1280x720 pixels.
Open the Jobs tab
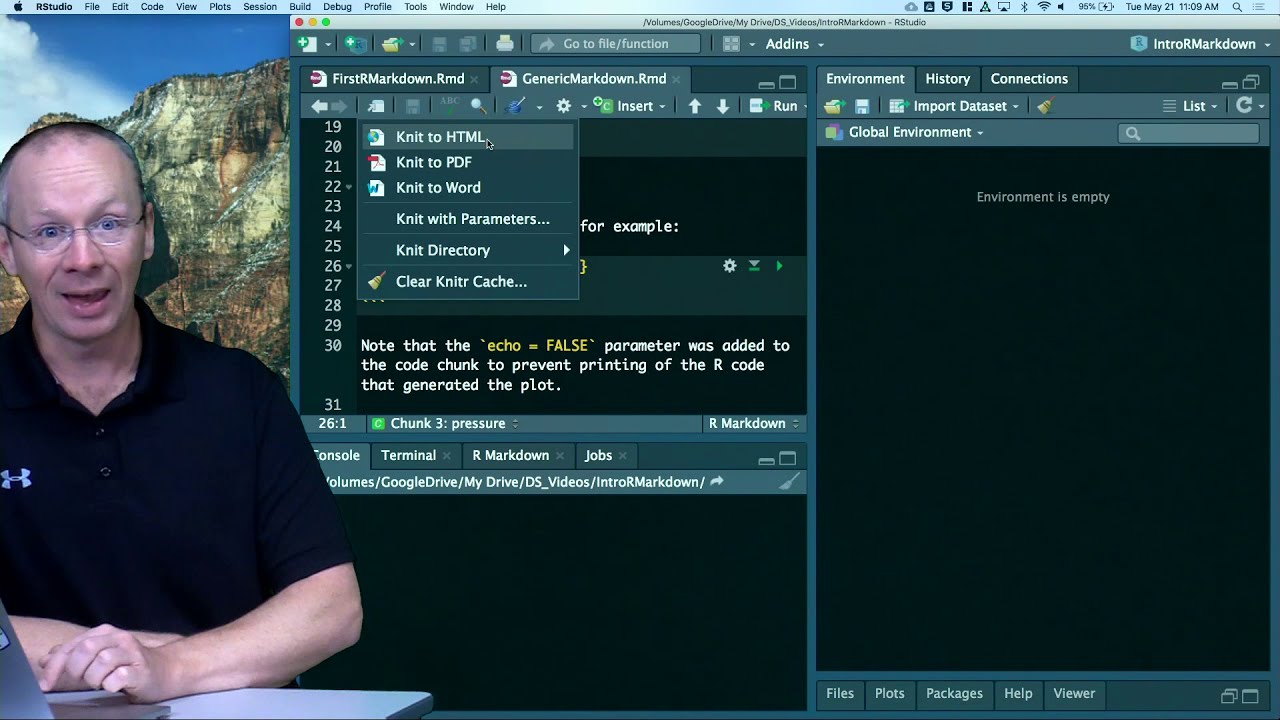pos(598,456)
